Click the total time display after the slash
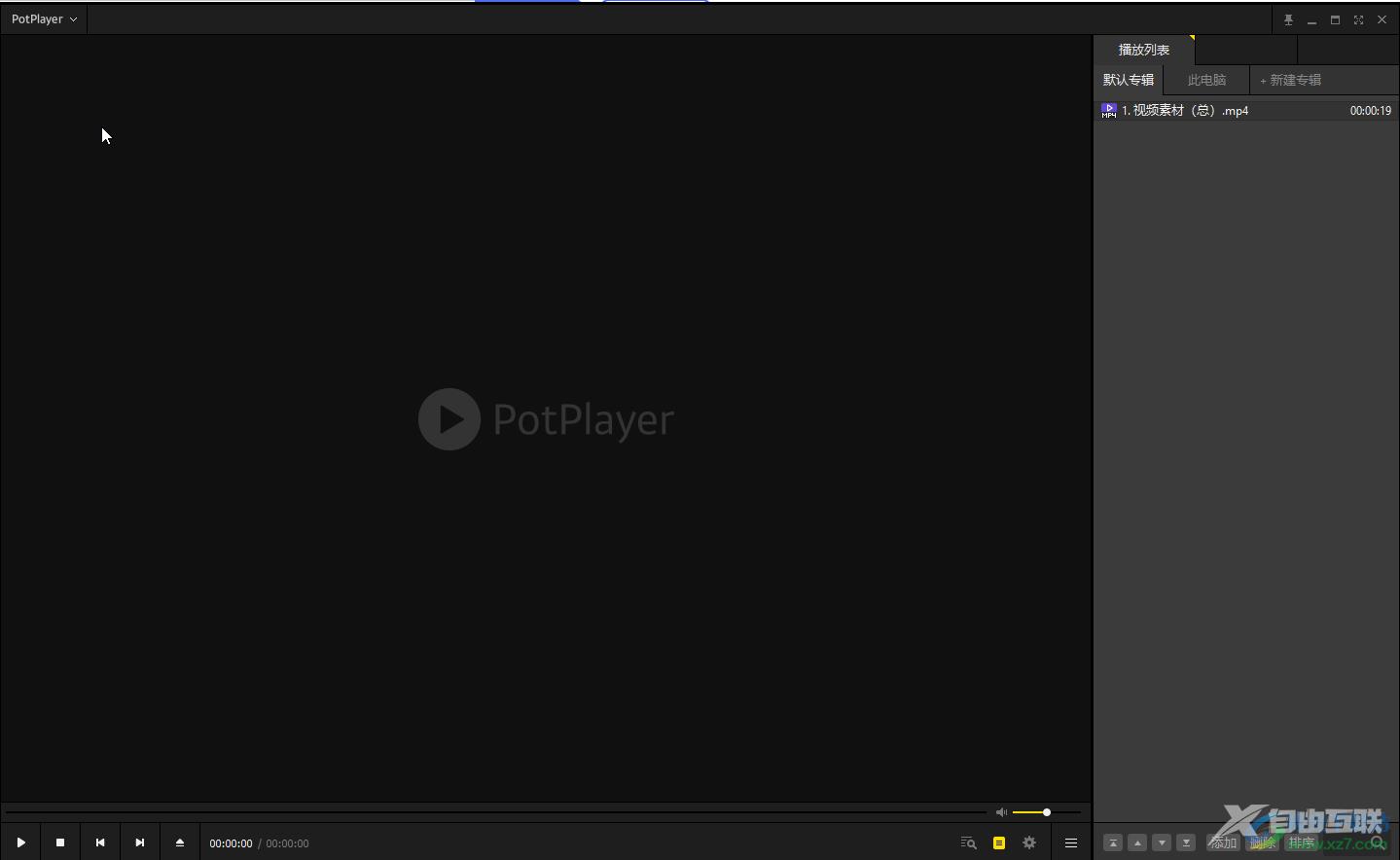Screen dimensions: 1400x860 tap(287, 843)
